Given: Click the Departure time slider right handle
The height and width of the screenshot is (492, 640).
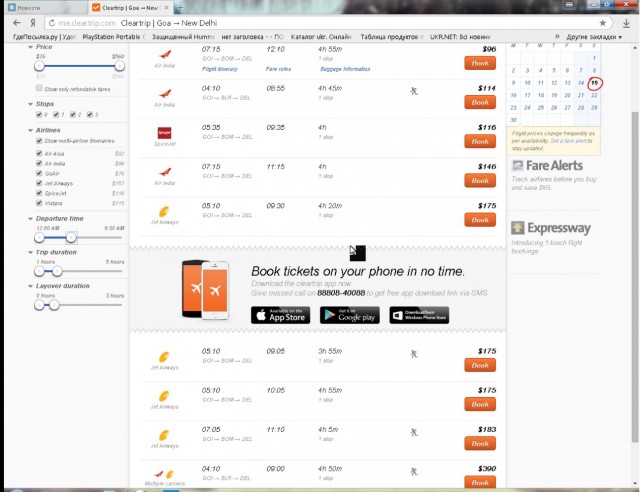Looking at the screenshot, I should tap(71, 238).
